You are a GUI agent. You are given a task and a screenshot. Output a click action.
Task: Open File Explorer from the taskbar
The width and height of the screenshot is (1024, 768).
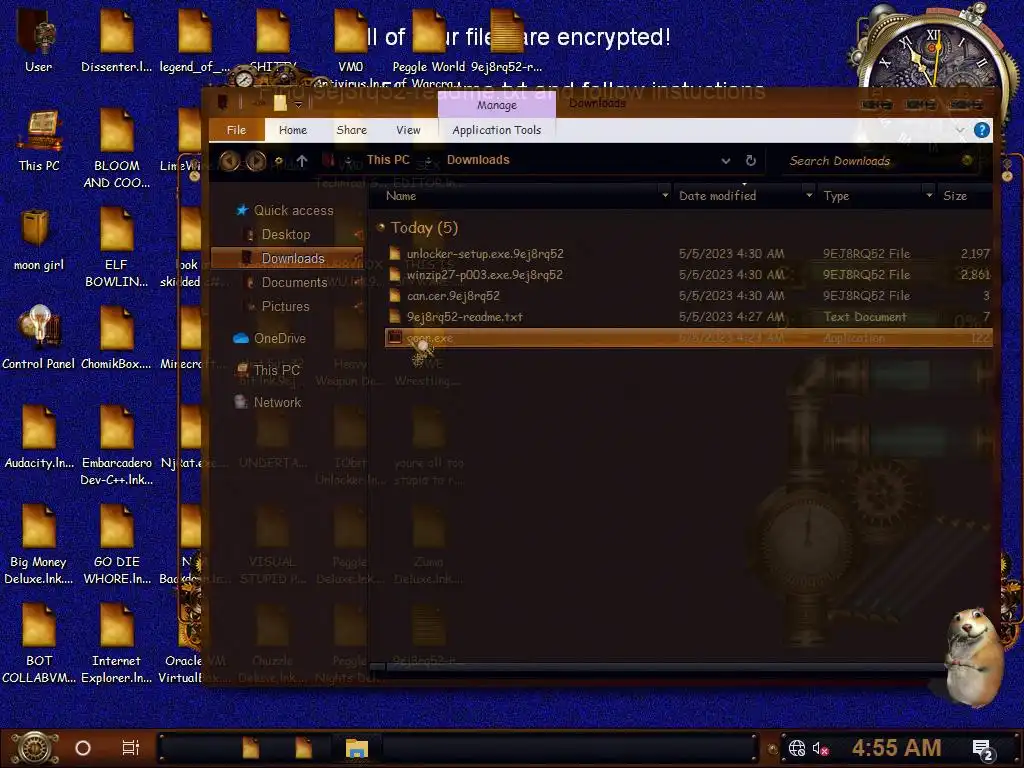click(x=357, y=748)
